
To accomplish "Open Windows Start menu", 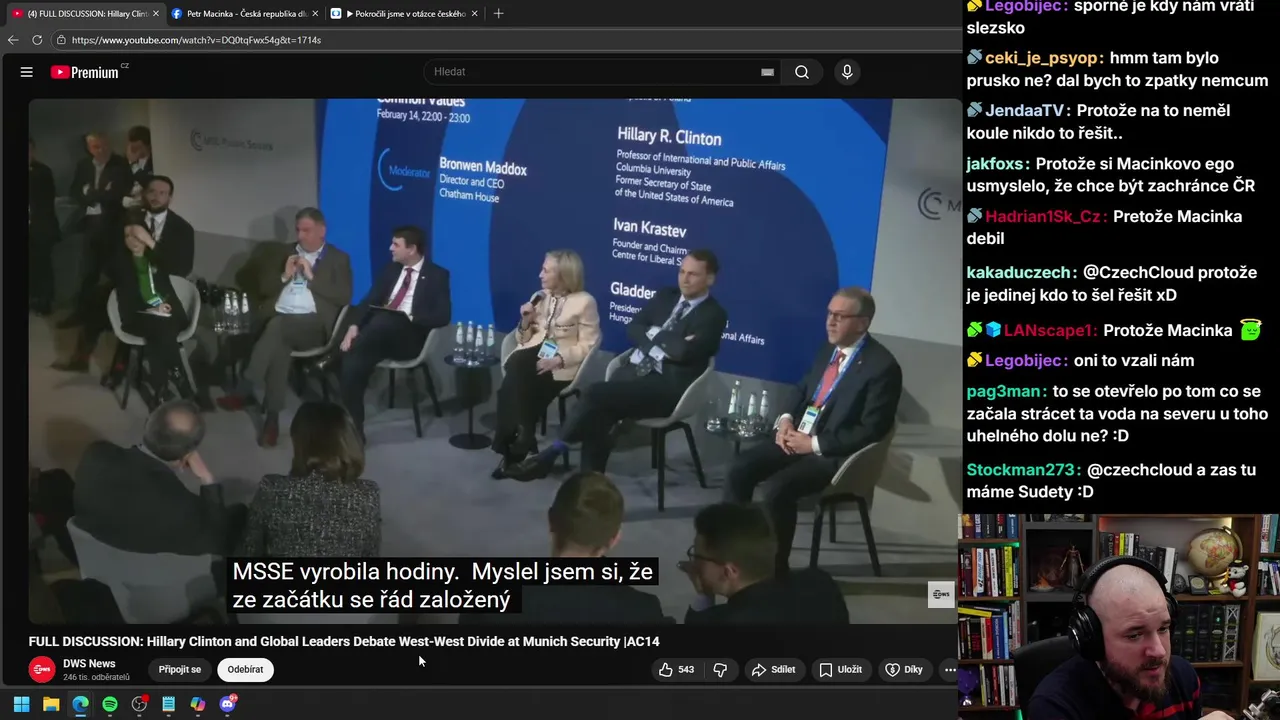I will point(21,704).
